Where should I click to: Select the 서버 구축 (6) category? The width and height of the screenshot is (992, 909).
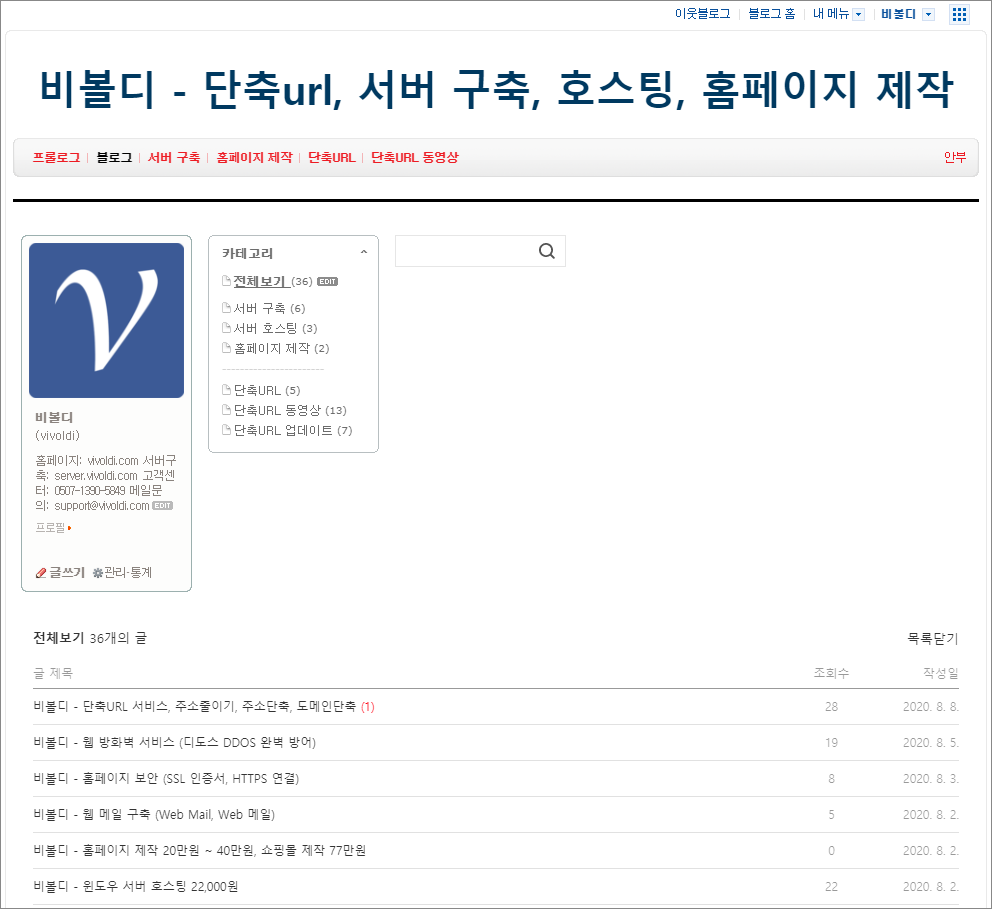(x=270, y=308)
